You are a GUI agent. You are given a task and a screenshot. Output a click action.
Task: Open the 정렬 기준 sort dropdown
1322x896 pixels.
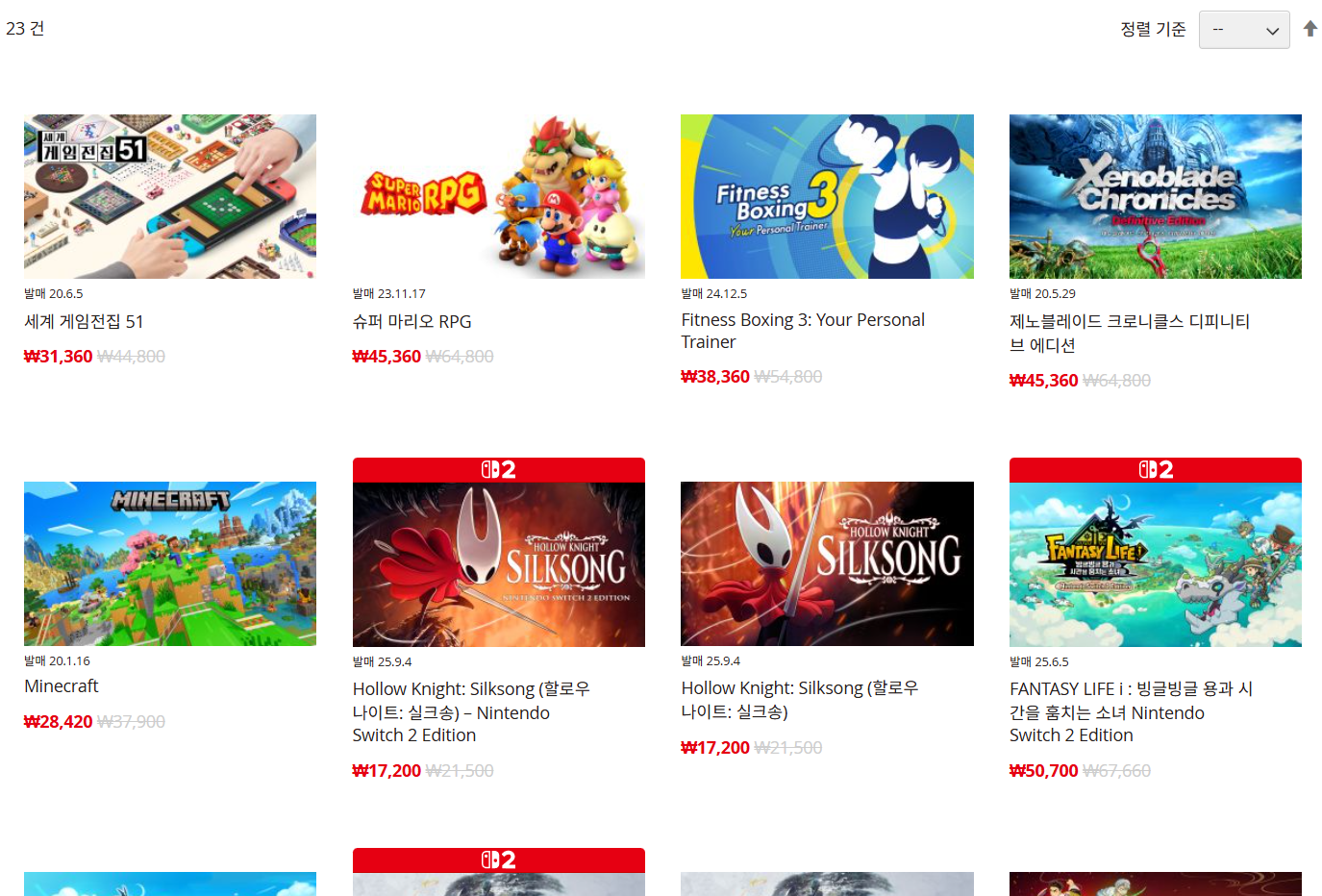(1243, 30)
